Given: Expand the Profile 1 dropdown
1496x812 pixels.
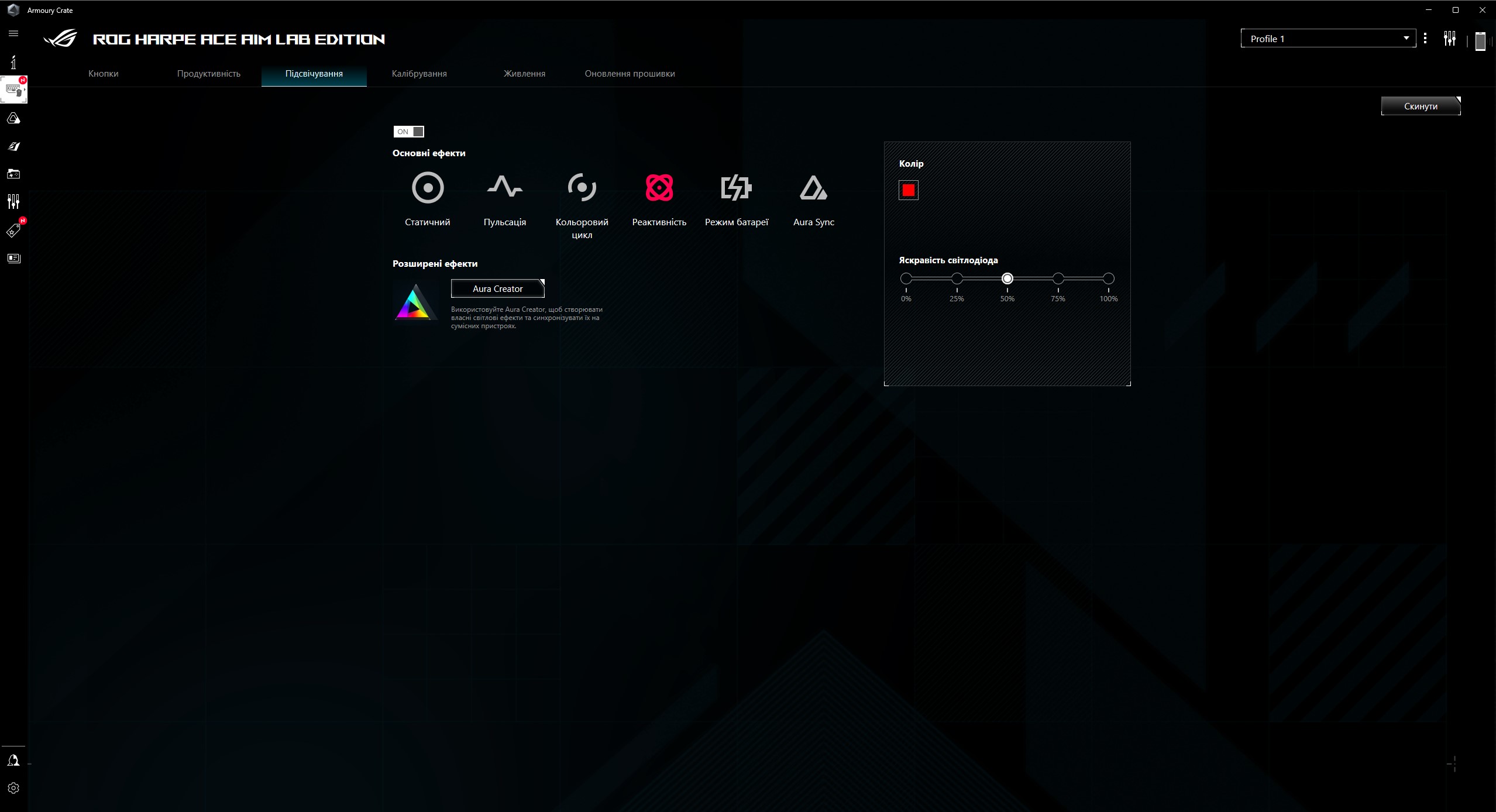Looking at the screenshot, I should (1328, 39).
